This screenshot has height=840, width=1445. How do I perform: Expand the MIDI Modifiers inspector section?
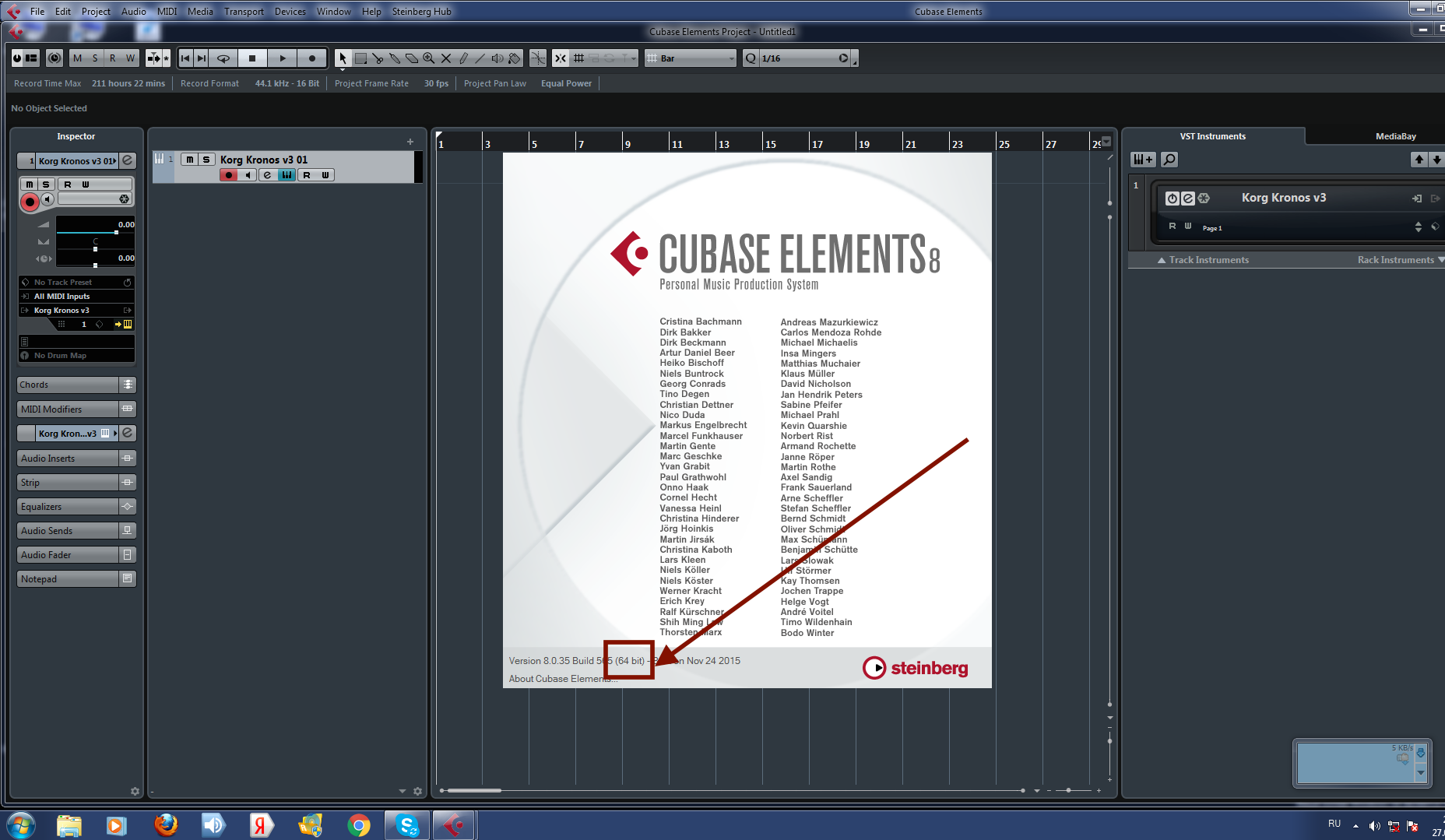click(76, 409)
